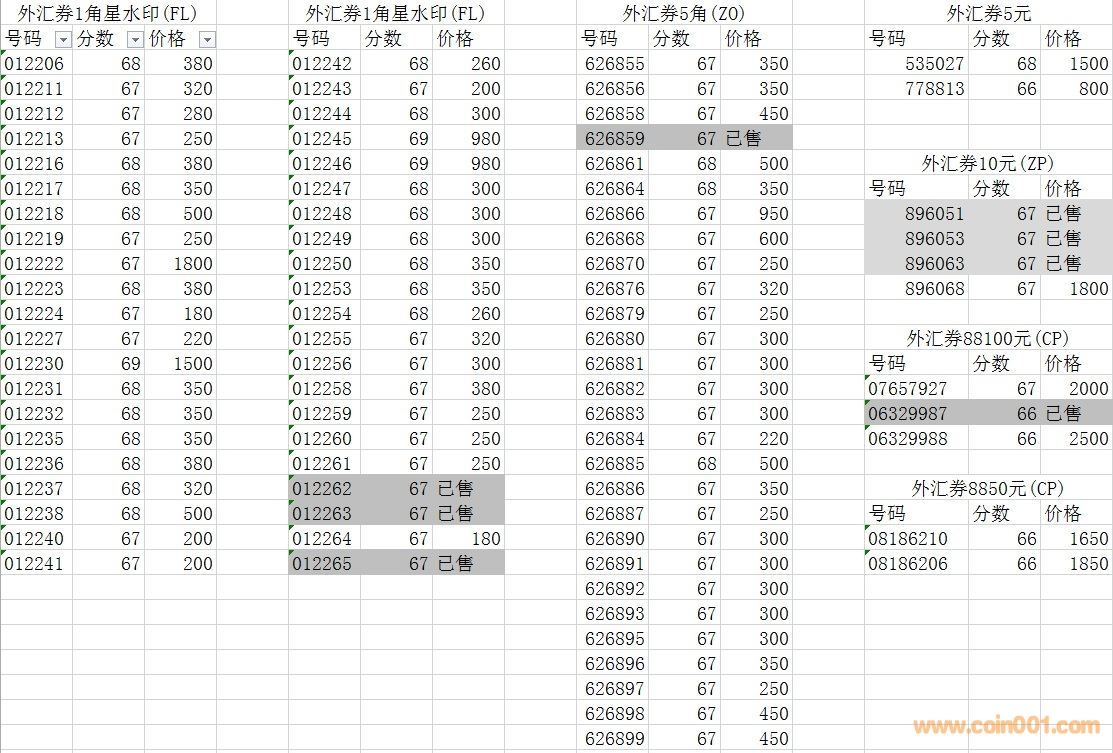Open the 分数 filter dropdown in first table
1113x753 pixels.
pyautogui.click(x=135, y=39)
